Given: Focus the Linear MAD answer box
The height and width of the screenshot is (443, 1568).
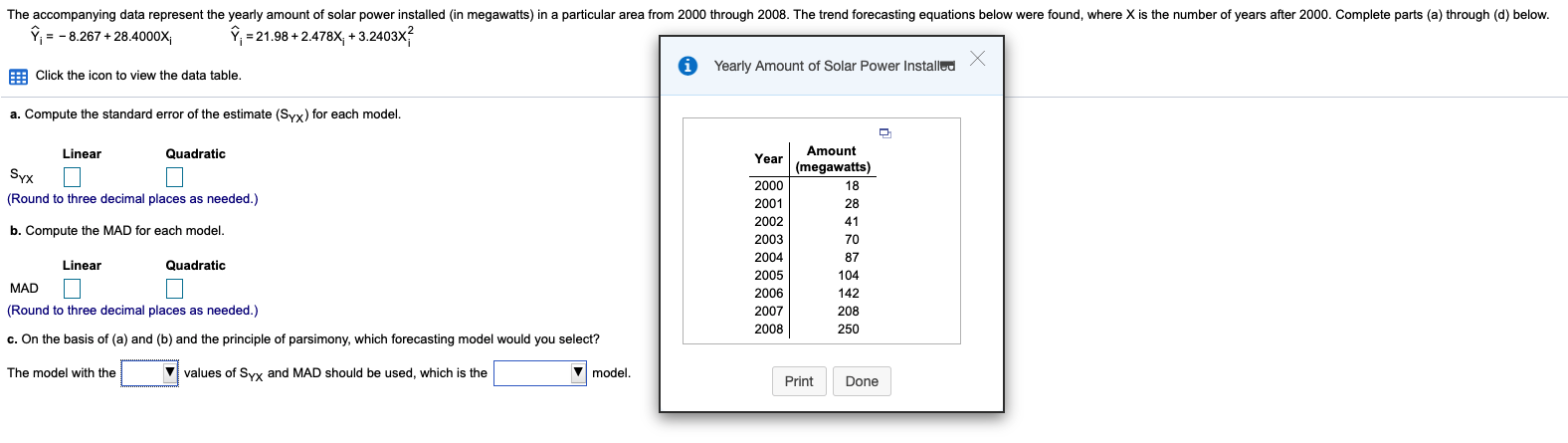Looking at the screenshot, I should 73,289.
